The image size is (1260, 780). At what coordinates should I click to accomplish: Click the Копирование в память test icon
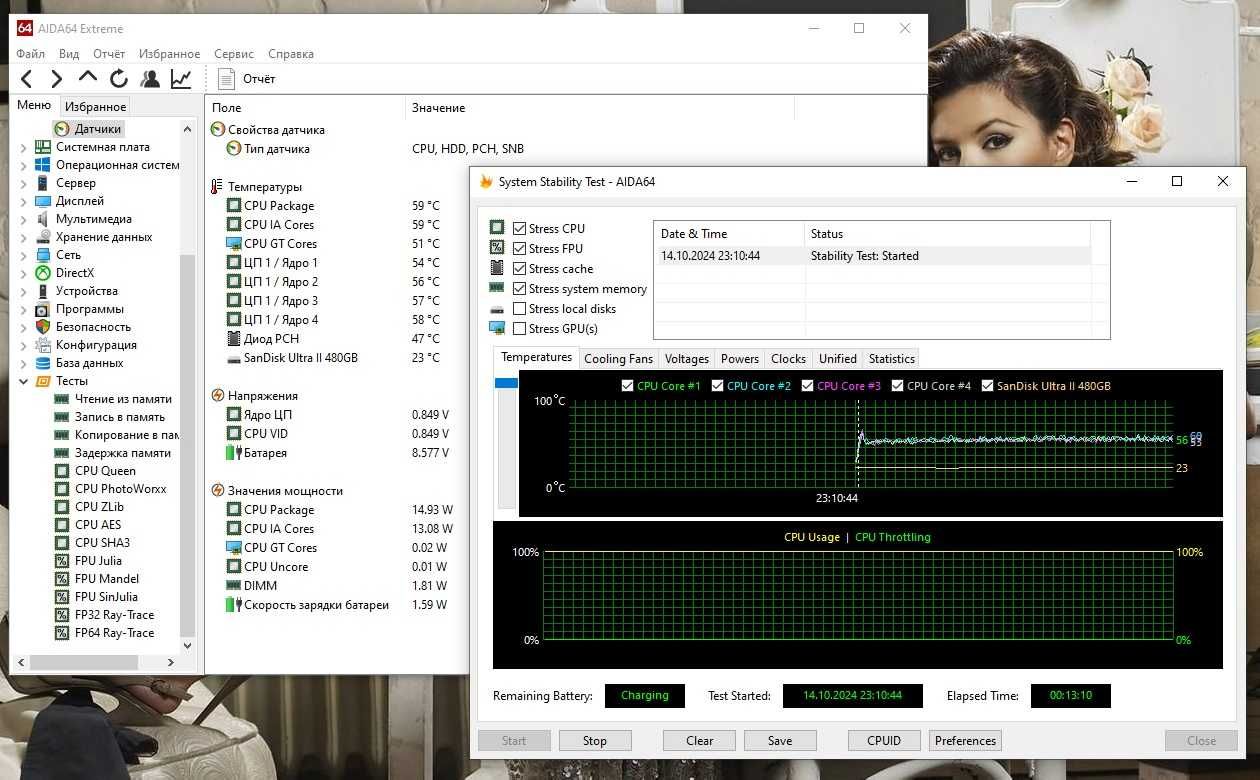coord(62,435)
